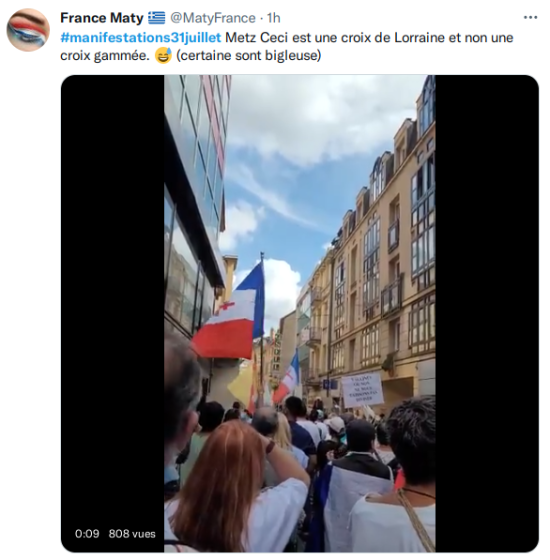Click the 0:09 video duration label
550x560 pixels.
(x=87, y=534)
